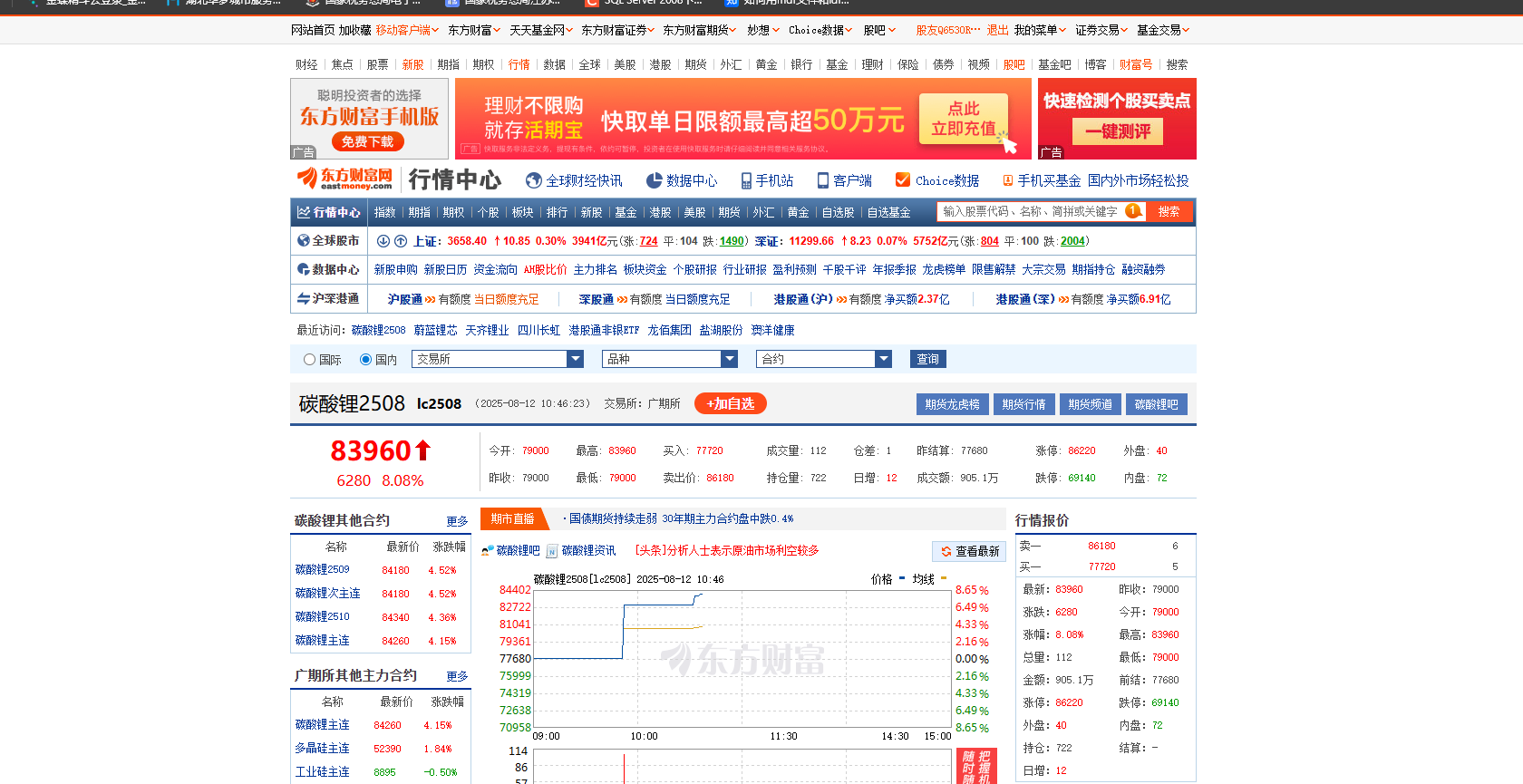The image size is (1523, 784).
Task: Click 更多 link beside 广期所其他主力合约
Action: [x=457, y=676]
